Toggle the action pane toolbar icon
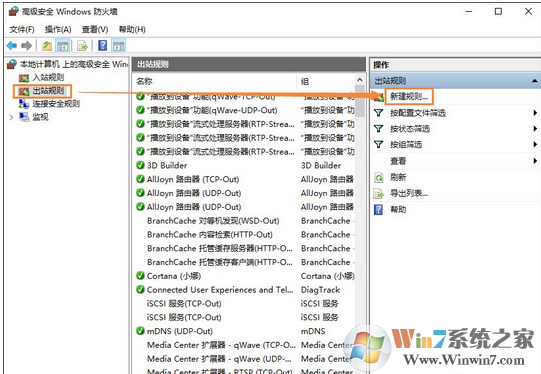 click(x=118, y=46)
